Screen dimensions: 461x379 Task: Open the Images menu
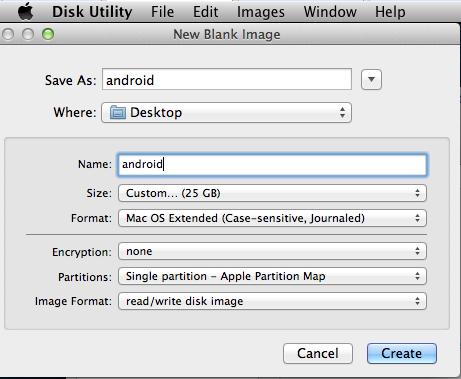(261, 12)
